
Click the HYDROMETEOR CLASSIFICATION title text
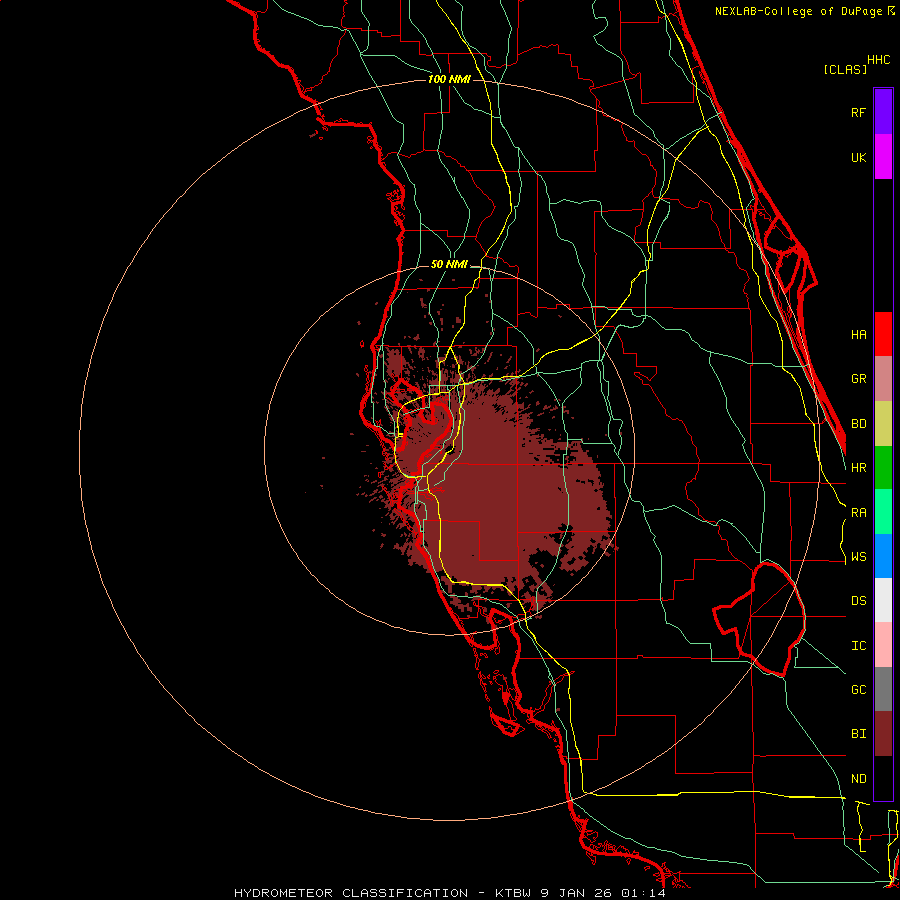[351, 893]
